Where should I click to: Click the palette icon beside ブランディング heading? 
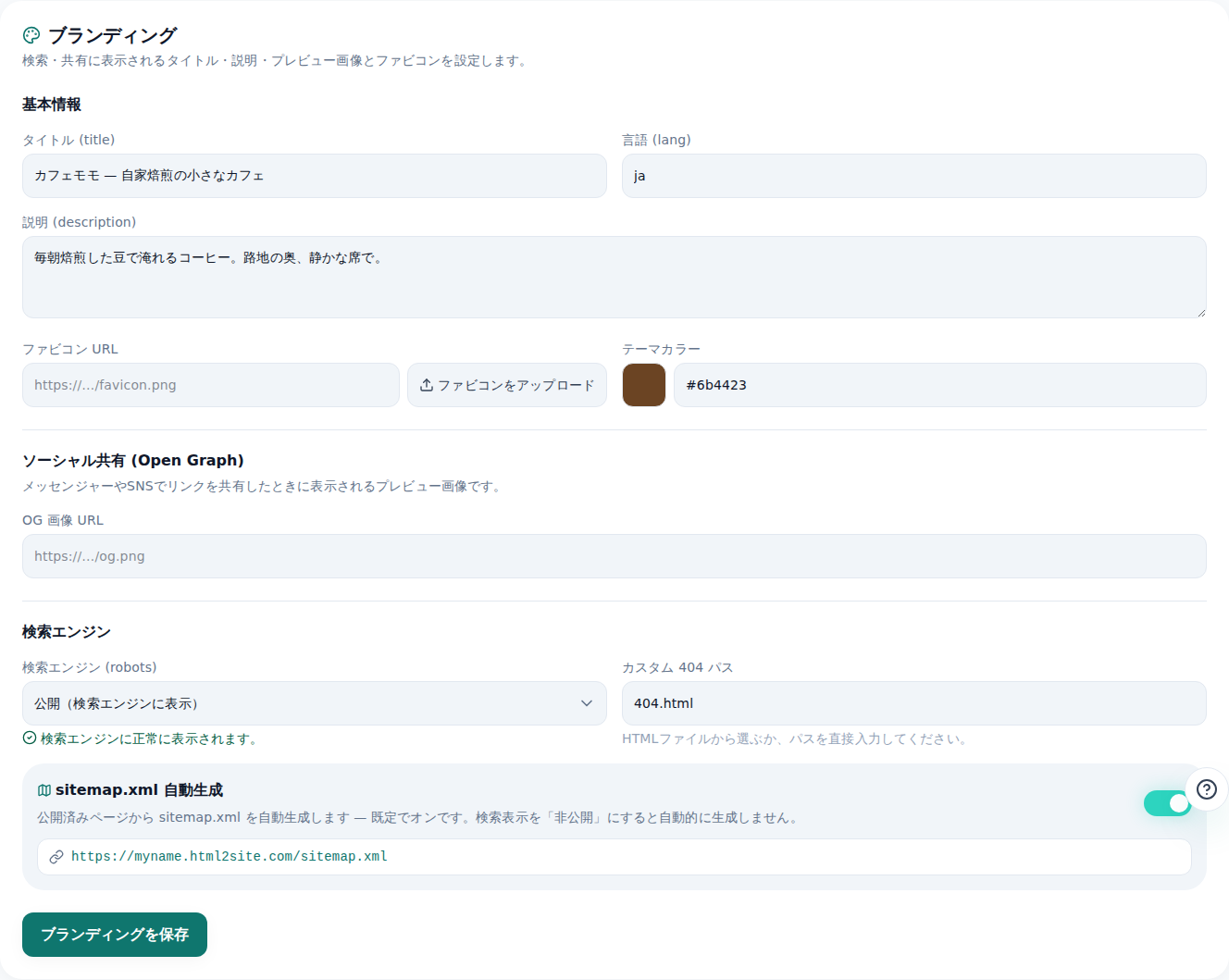click(x=31, y=35)
